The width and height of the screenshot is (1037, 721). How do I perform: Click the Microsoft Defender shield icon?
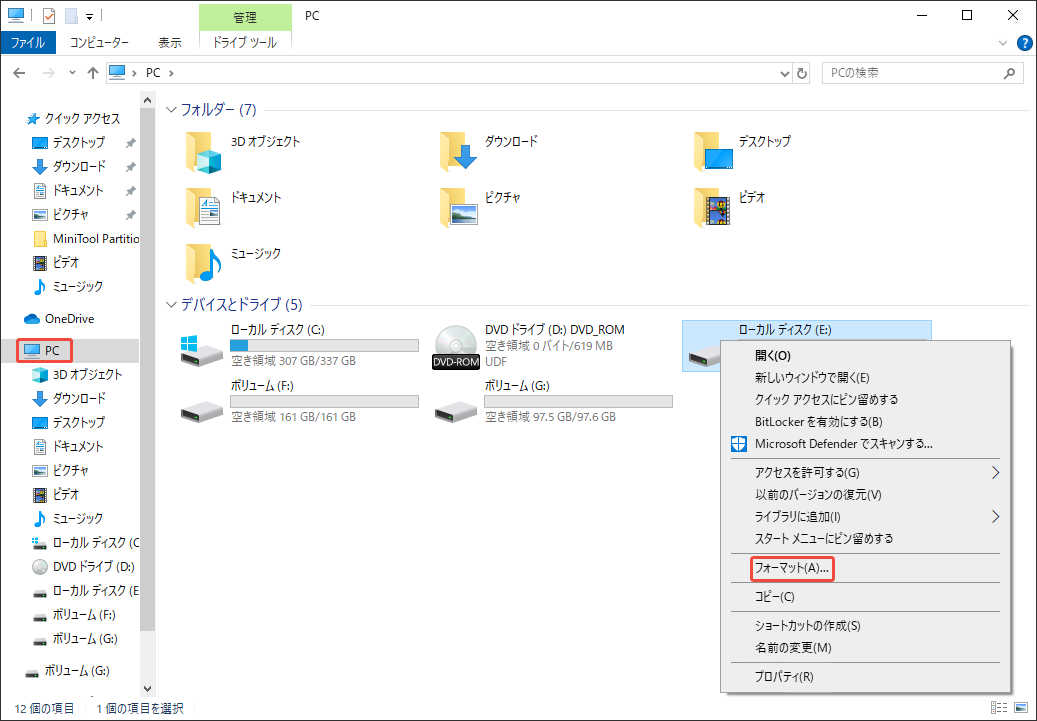click(x=739, y=444)
